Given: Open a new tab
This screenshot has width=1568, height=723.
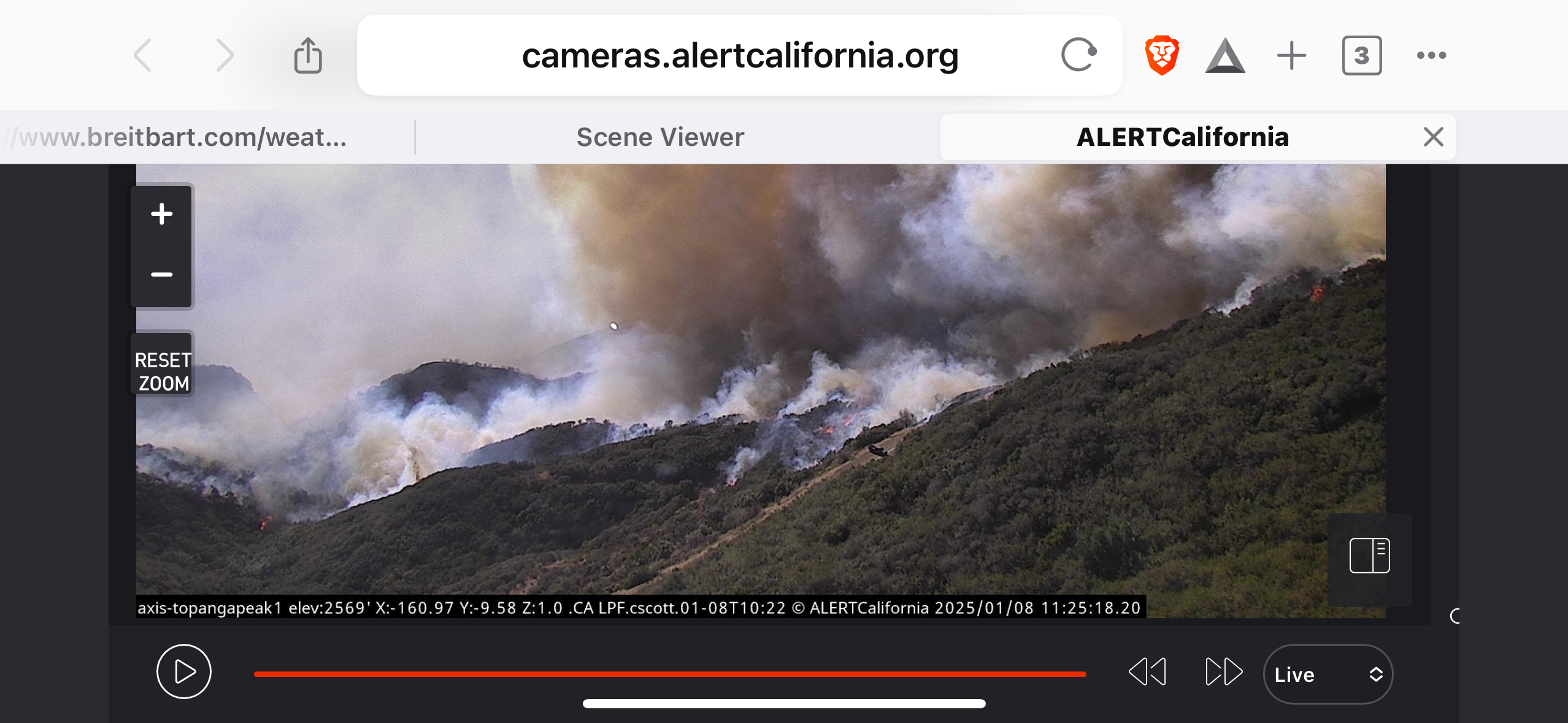Looking at the screenshot, I should [x=1292, y=55].
